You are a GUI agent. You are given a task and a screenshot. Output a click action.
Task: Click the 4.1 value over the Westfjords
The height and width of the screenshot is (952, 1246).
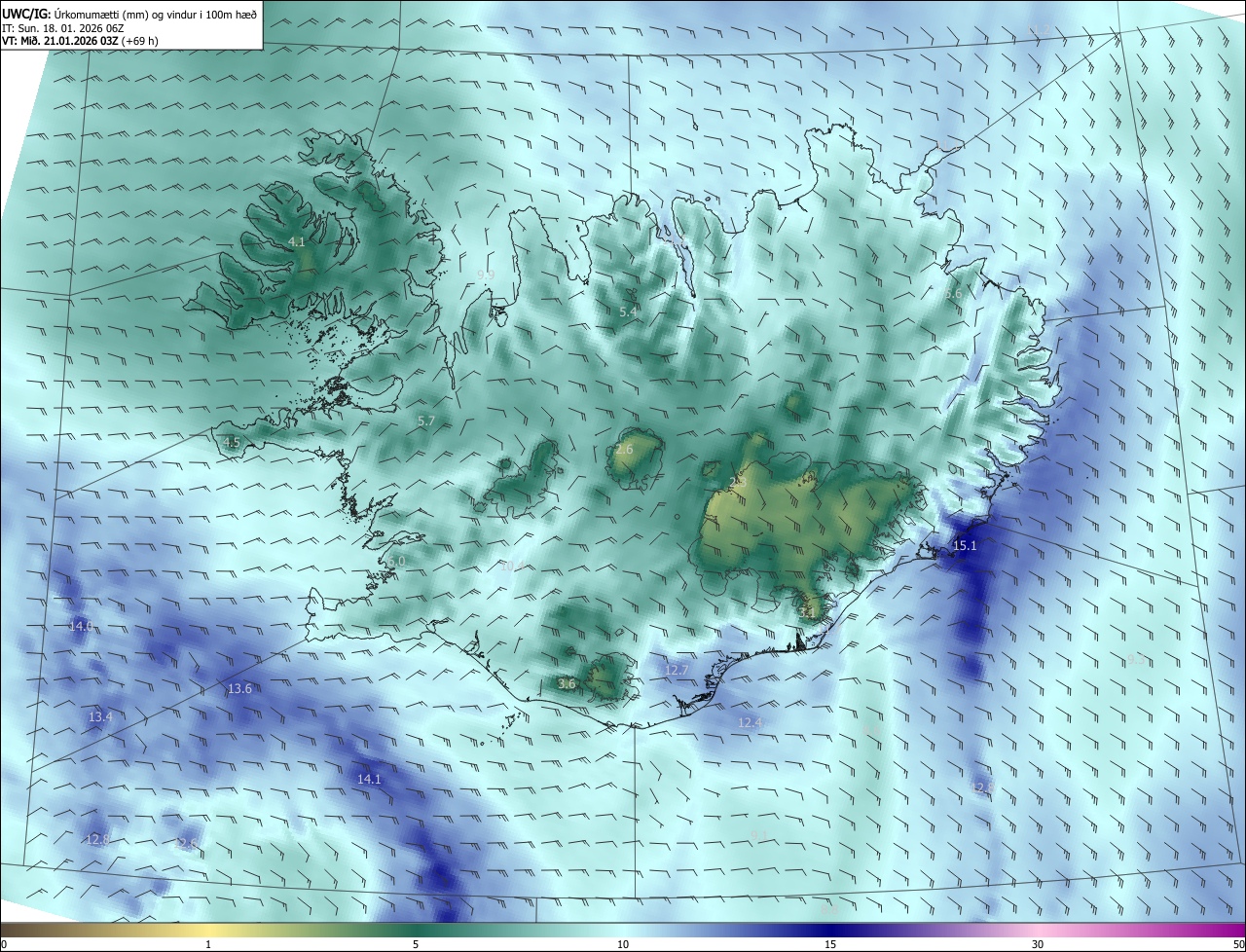tap(297, 241)
